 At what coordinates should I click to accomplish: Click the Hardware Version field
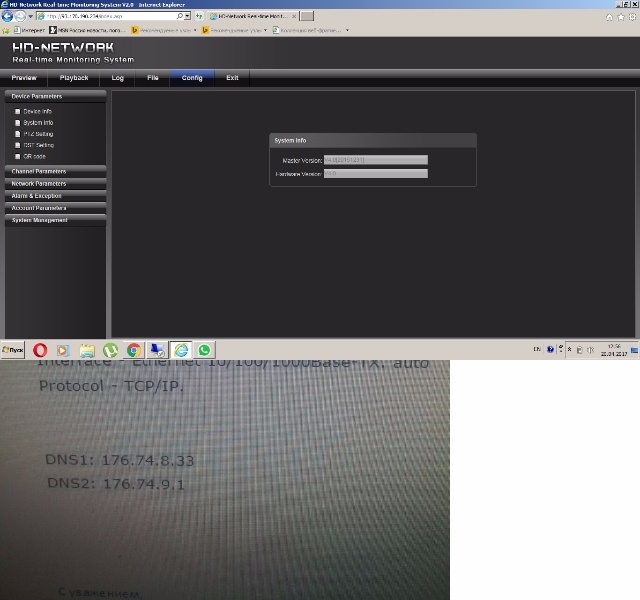pyautogui.click(x=376, y=173)
